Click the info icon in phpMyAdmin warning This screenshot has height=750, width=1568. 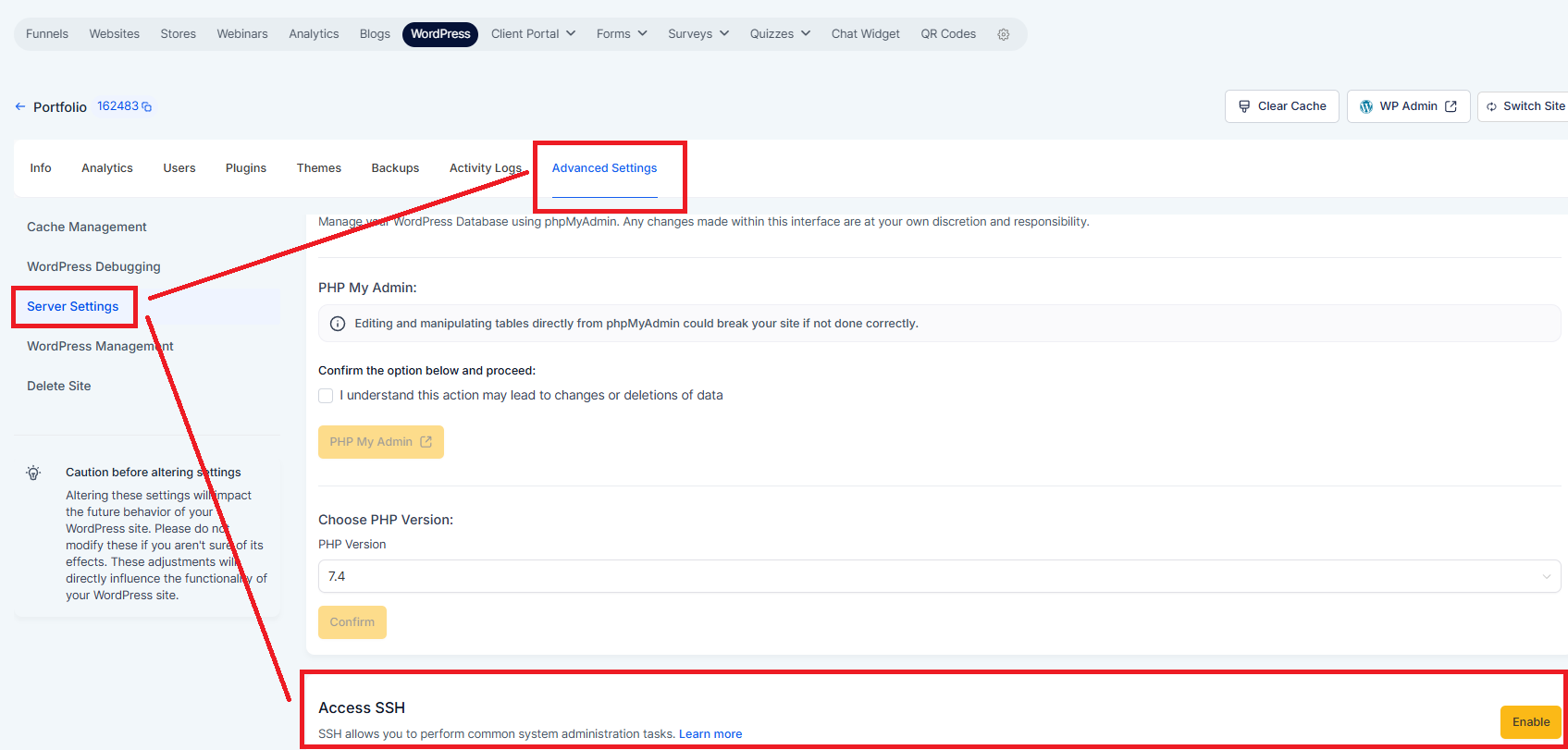click(338, 324)
